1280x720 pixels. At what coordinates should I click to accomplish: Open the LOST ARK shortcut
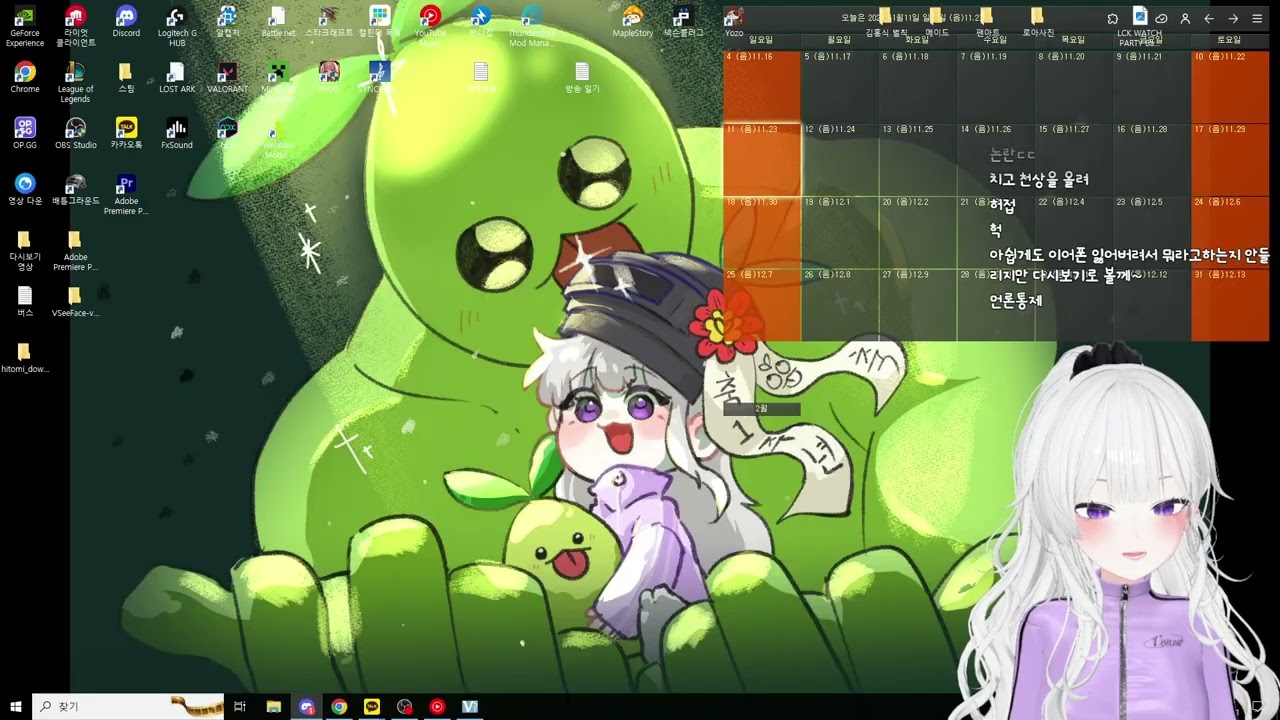click(177, 78)
